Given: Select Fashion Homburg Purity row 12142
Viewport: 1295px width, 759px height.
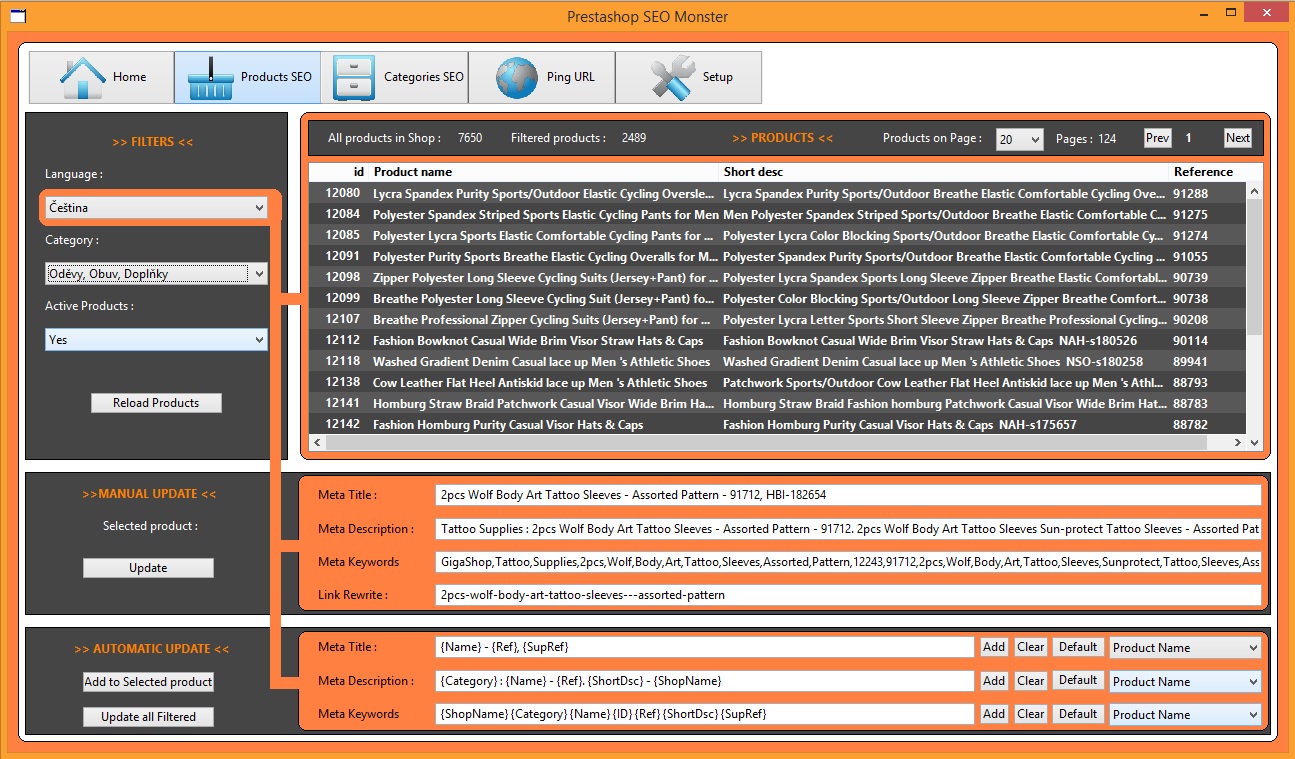Looking at the screenshot, I should (778, 425).
